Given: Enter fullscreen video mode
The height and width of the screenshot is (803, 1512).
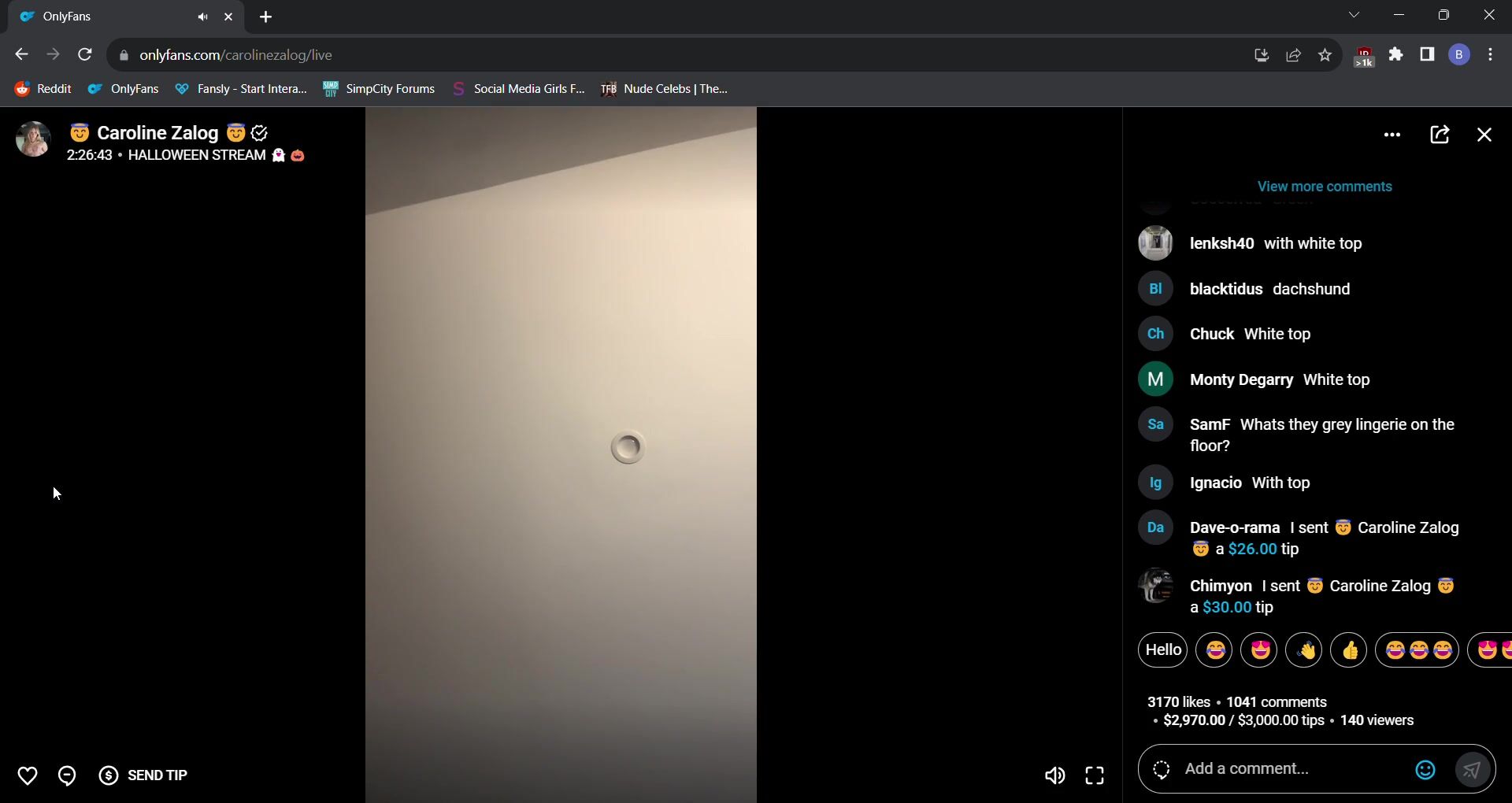Looking at the screenshot, I should coord(1095,775).
